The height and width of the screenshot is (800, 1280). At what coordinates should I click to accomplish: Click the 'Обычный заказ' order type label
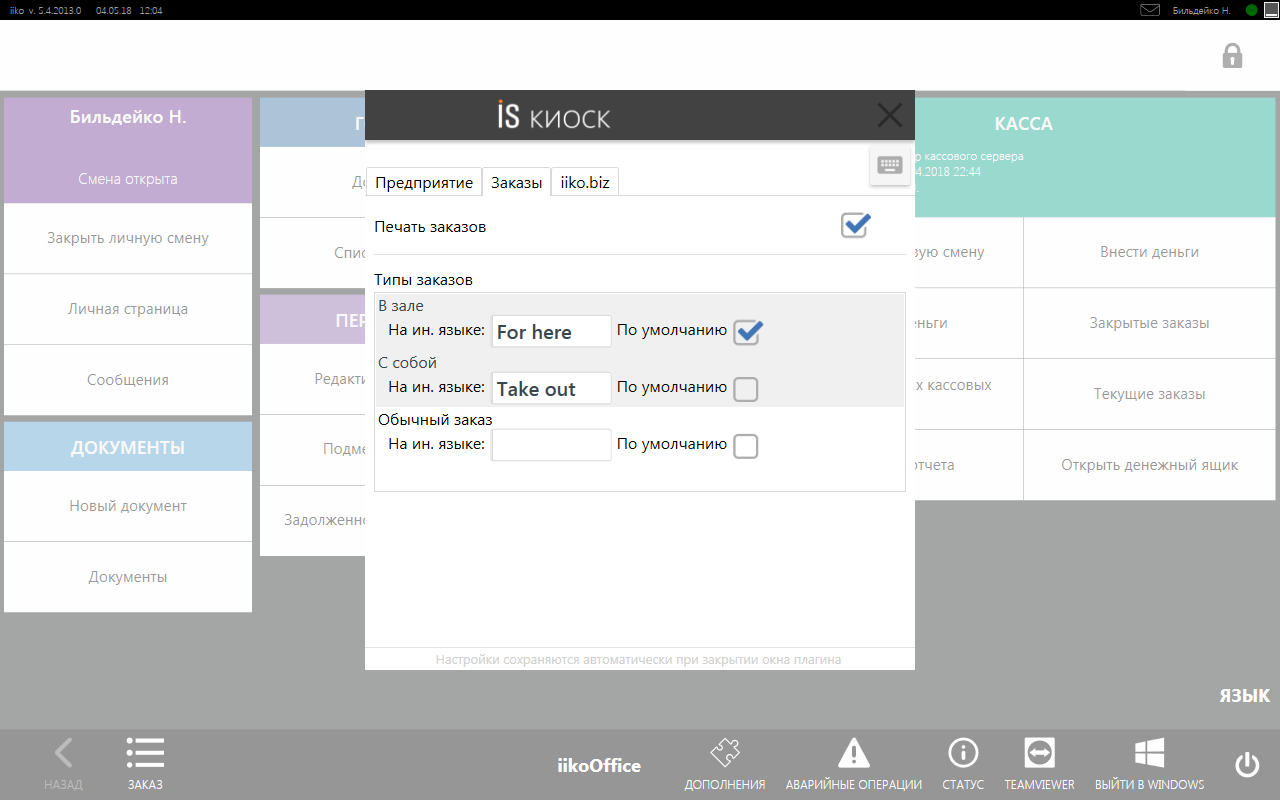point(435,420)
